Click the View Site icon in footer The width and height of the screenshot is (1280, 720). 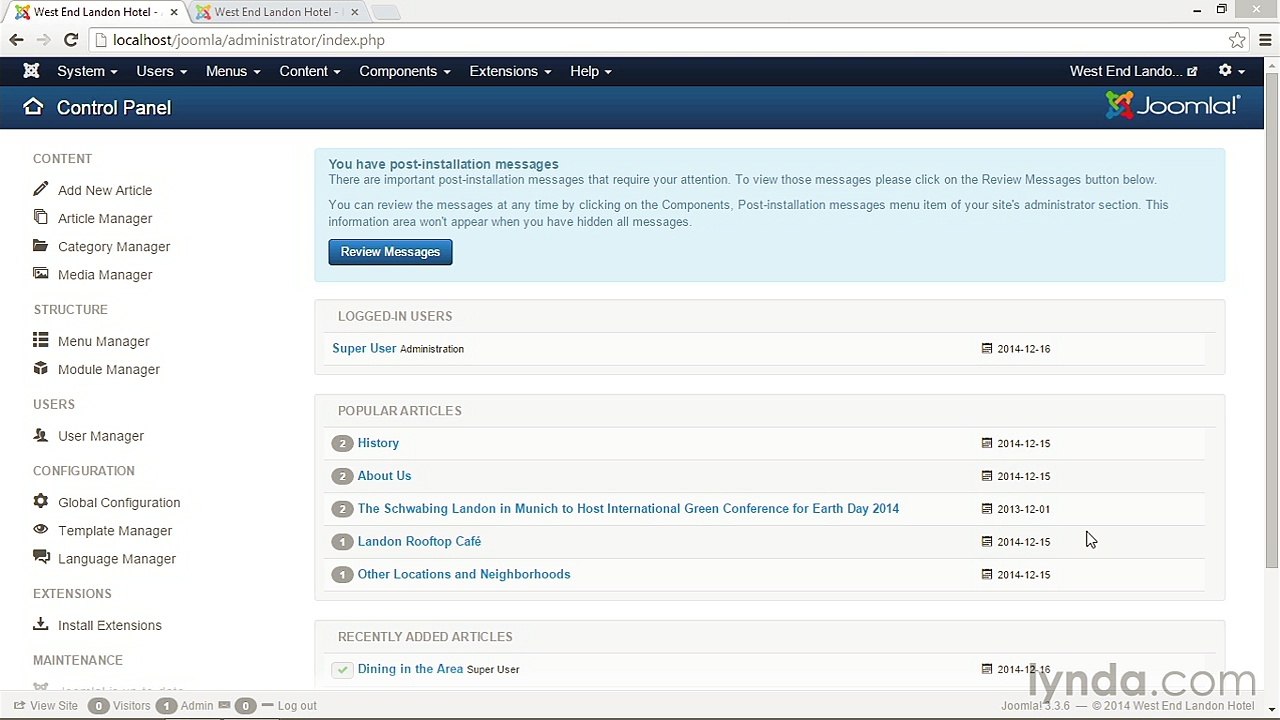[19, 705]
